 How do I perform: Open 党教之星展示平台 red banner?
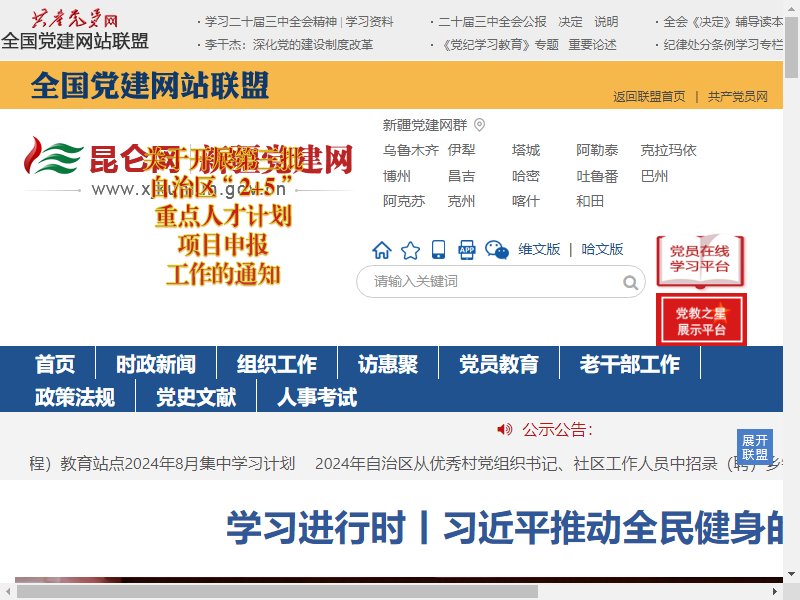click(x=701, y=320)
